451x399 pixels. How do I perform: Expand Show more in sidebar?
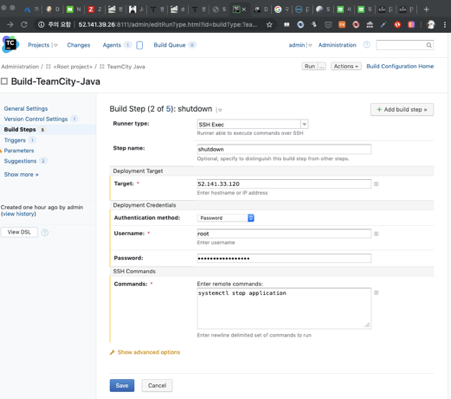[x=21, y=174]
